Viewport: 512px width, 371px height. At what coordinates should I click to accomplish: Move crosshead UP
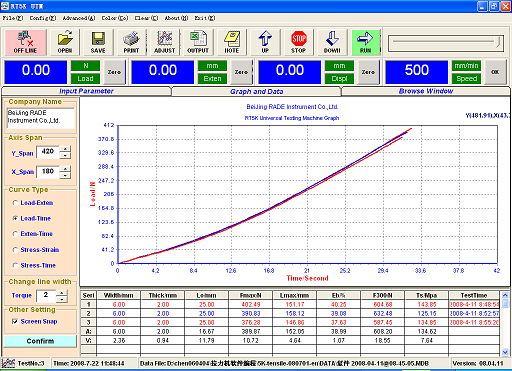tap(265, 42)
